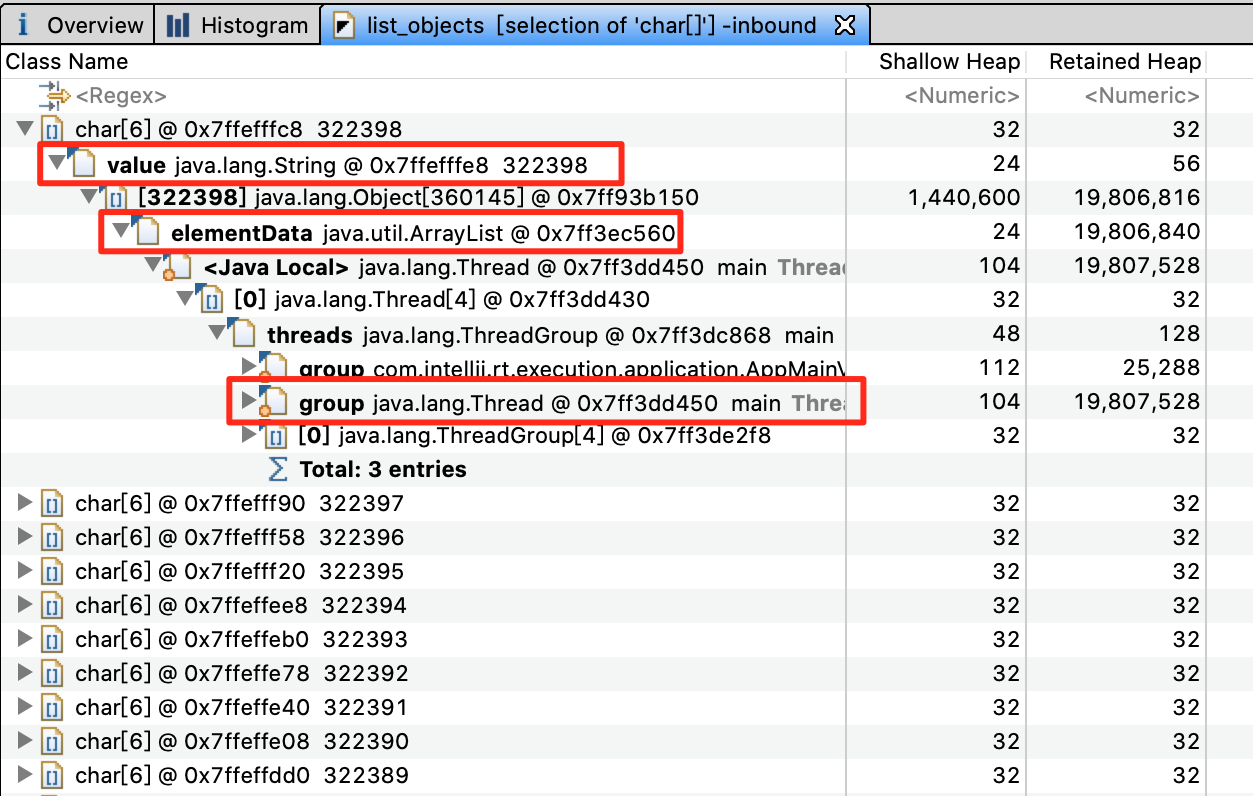The width and height of the screenshot is (1253, 796).
Task: Click the Shallow Heap Numeric filter field
Action: point(962,96)
